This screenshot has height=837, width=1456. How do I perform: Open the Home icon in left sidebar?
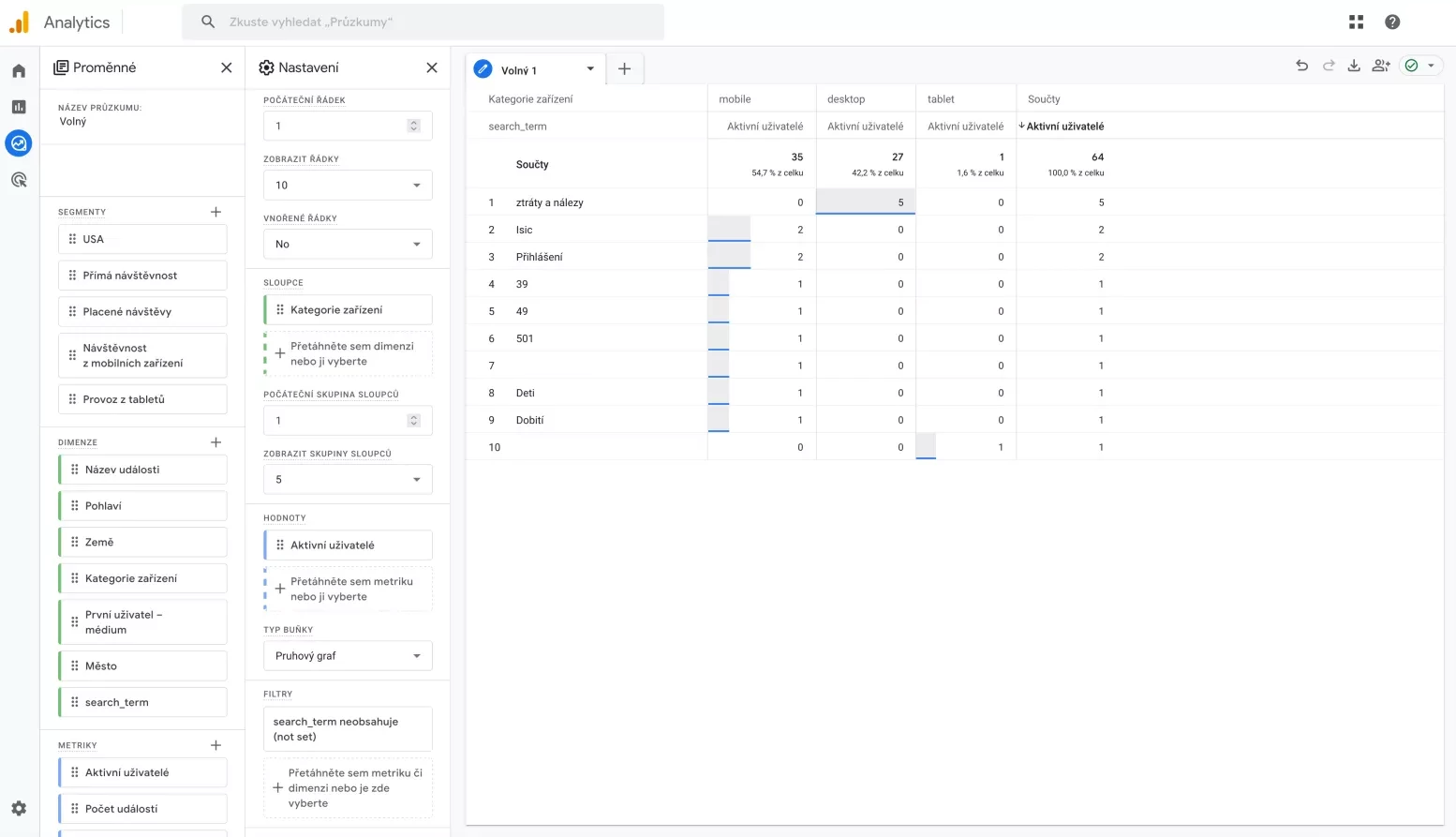(19, 71)
